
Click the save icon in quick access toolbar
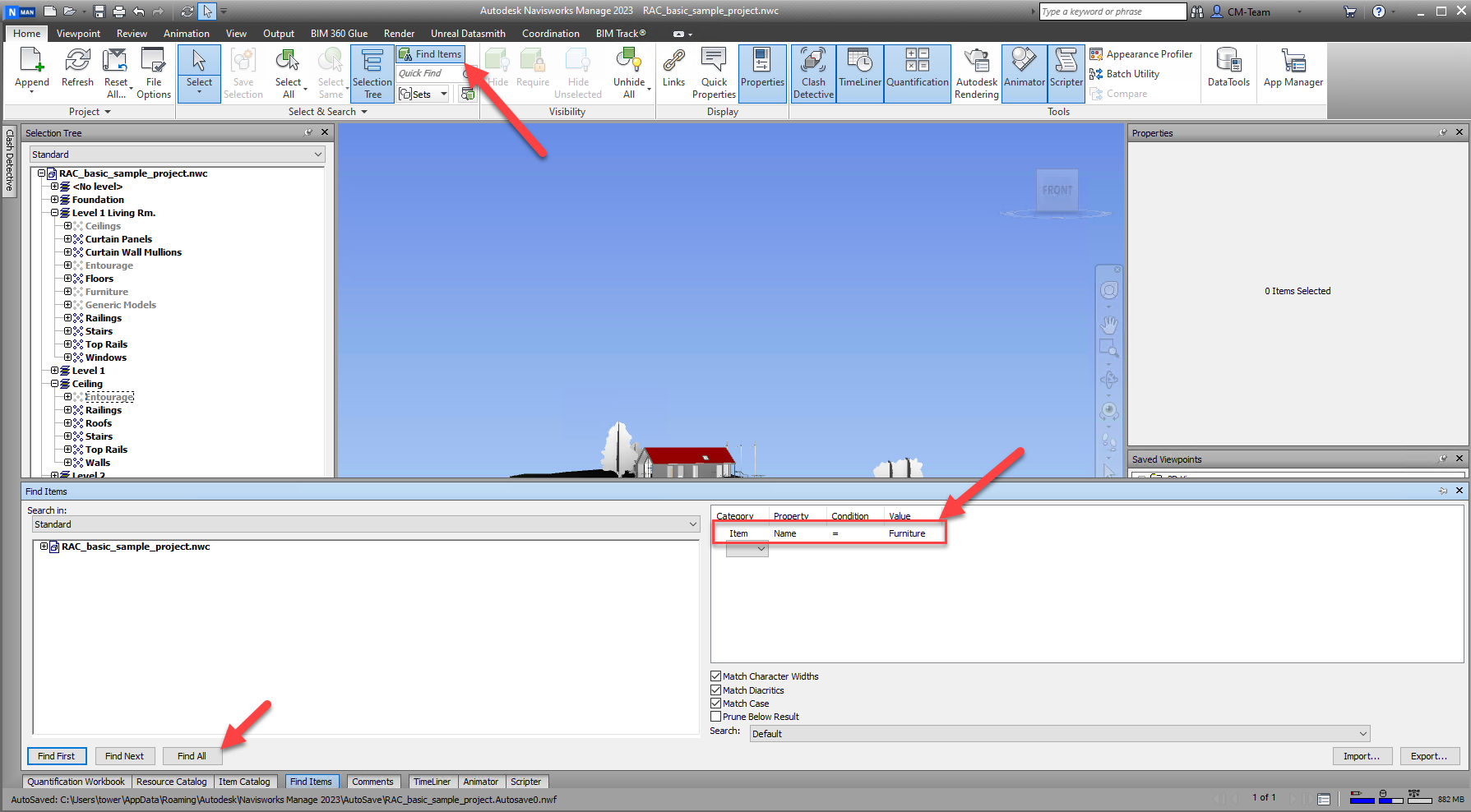(99, 12)
